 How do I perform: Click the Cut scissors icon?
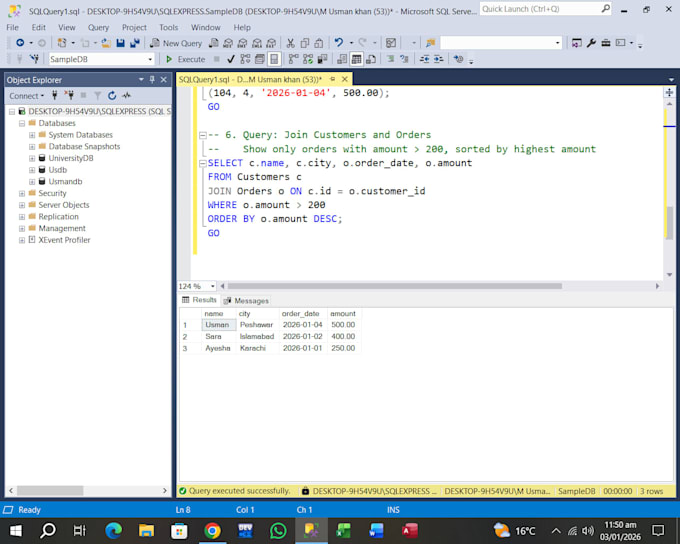click(291, 43)
